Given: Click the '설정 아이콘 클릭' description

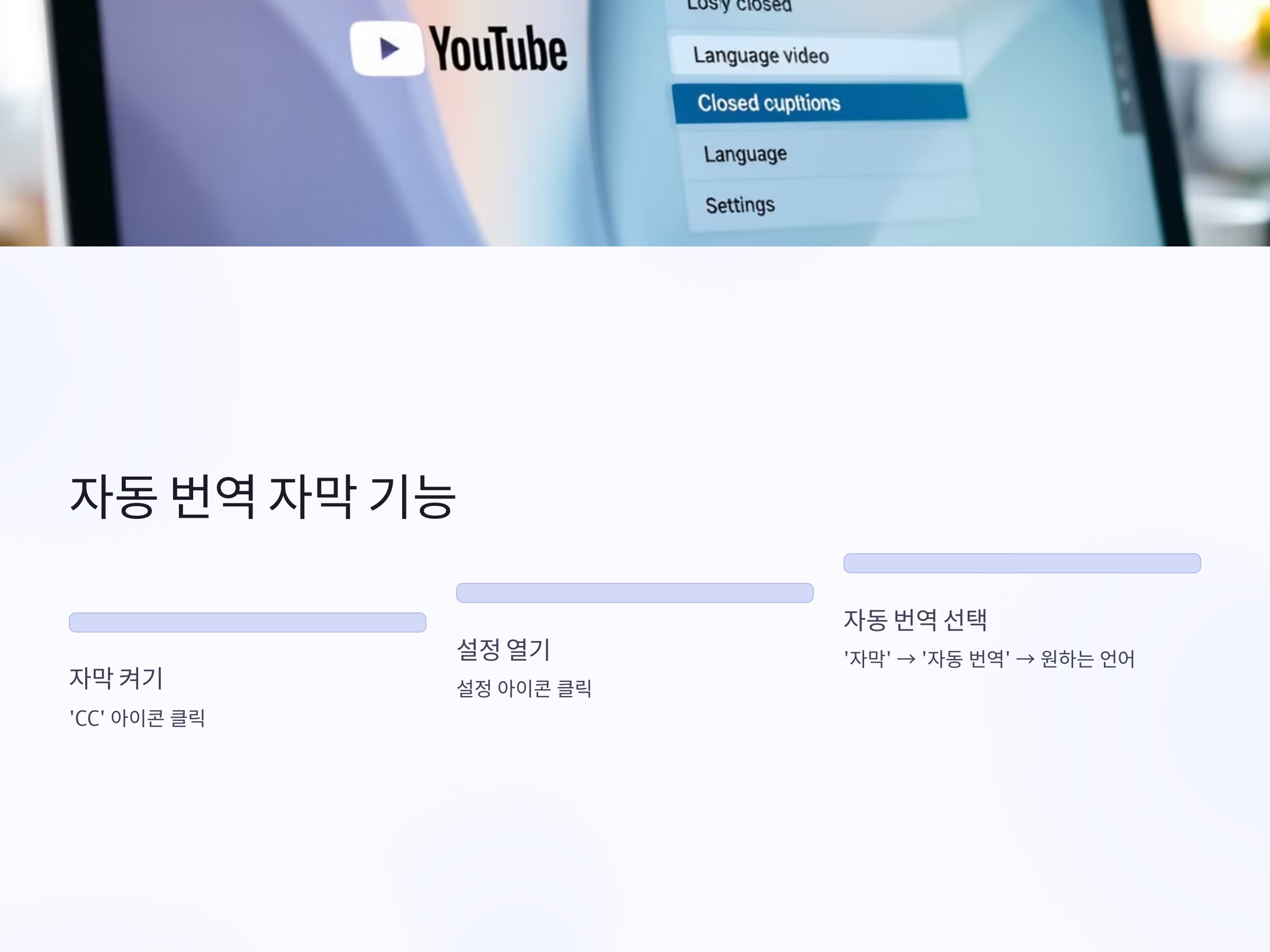Looking at the screenshot, I should coord(524,688).
